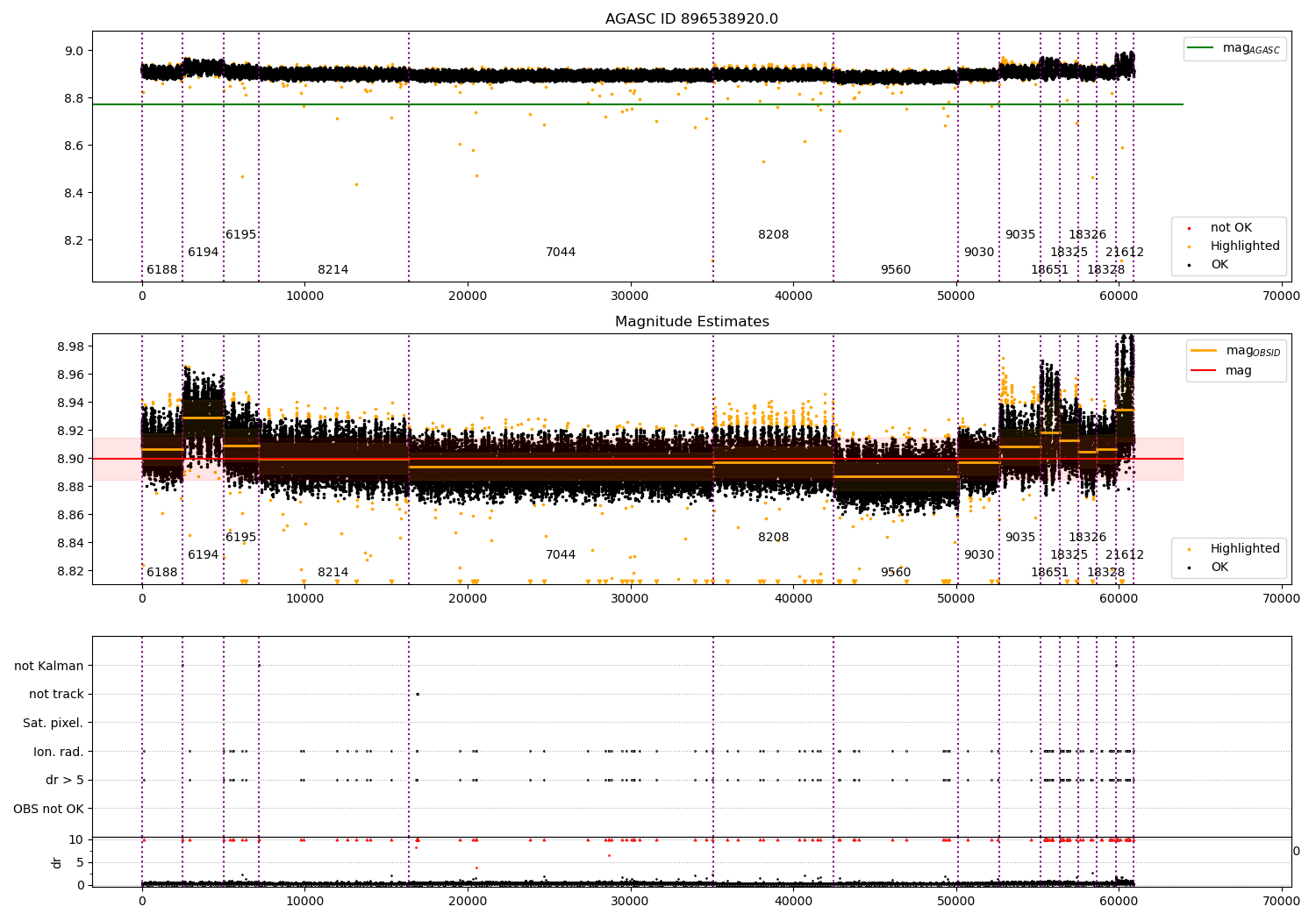
Task: Click the 8.98 y-axis tick label
Action: 70,346
